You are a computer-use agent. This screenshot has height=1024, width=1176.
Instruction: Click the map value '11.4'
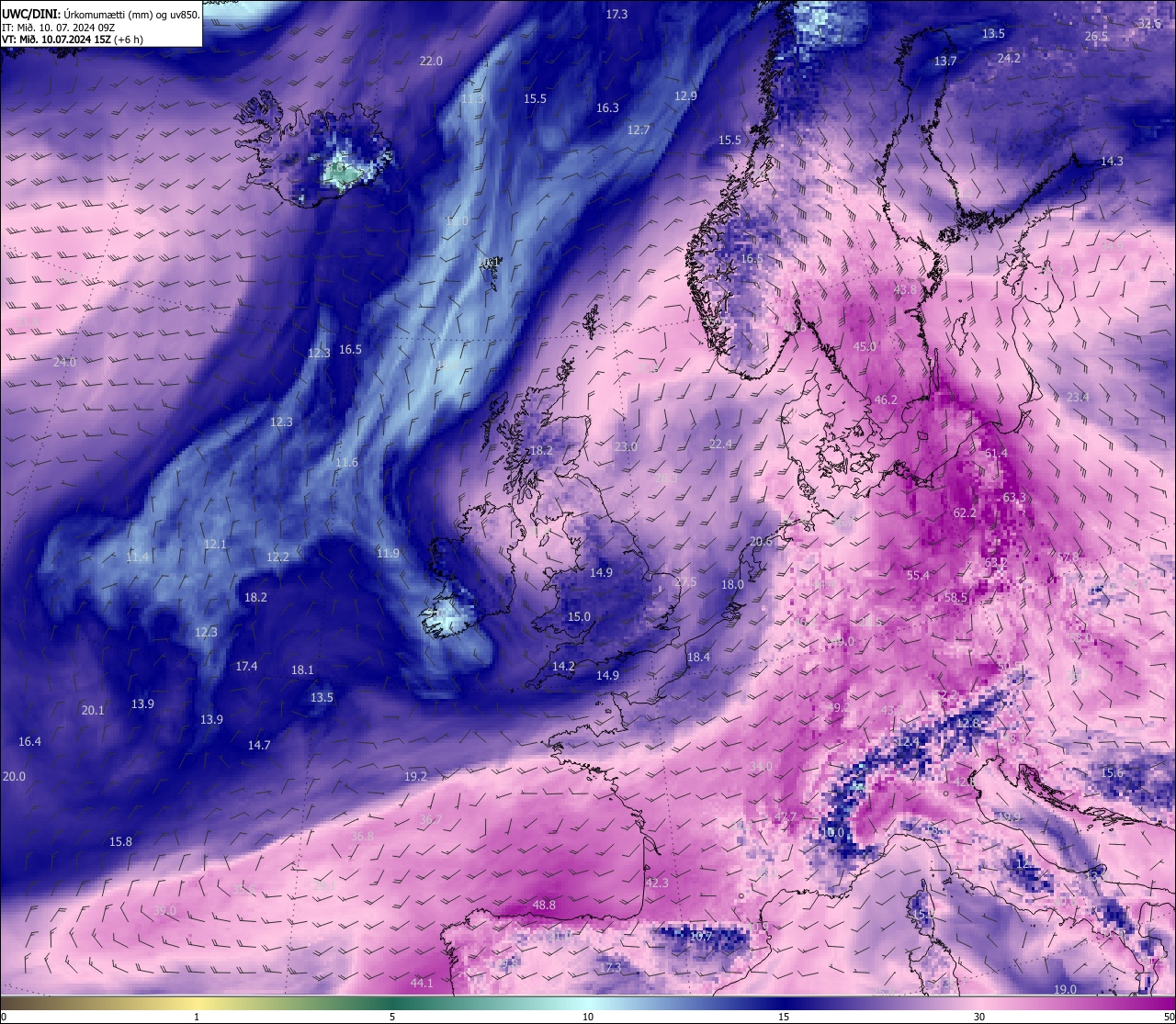point(137,557)
